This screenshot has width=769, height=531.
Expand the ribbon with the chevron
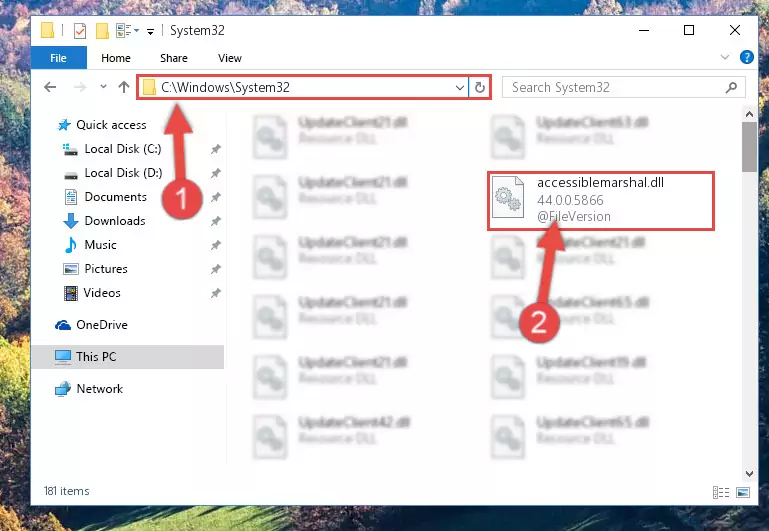click(x=724, y=57)
